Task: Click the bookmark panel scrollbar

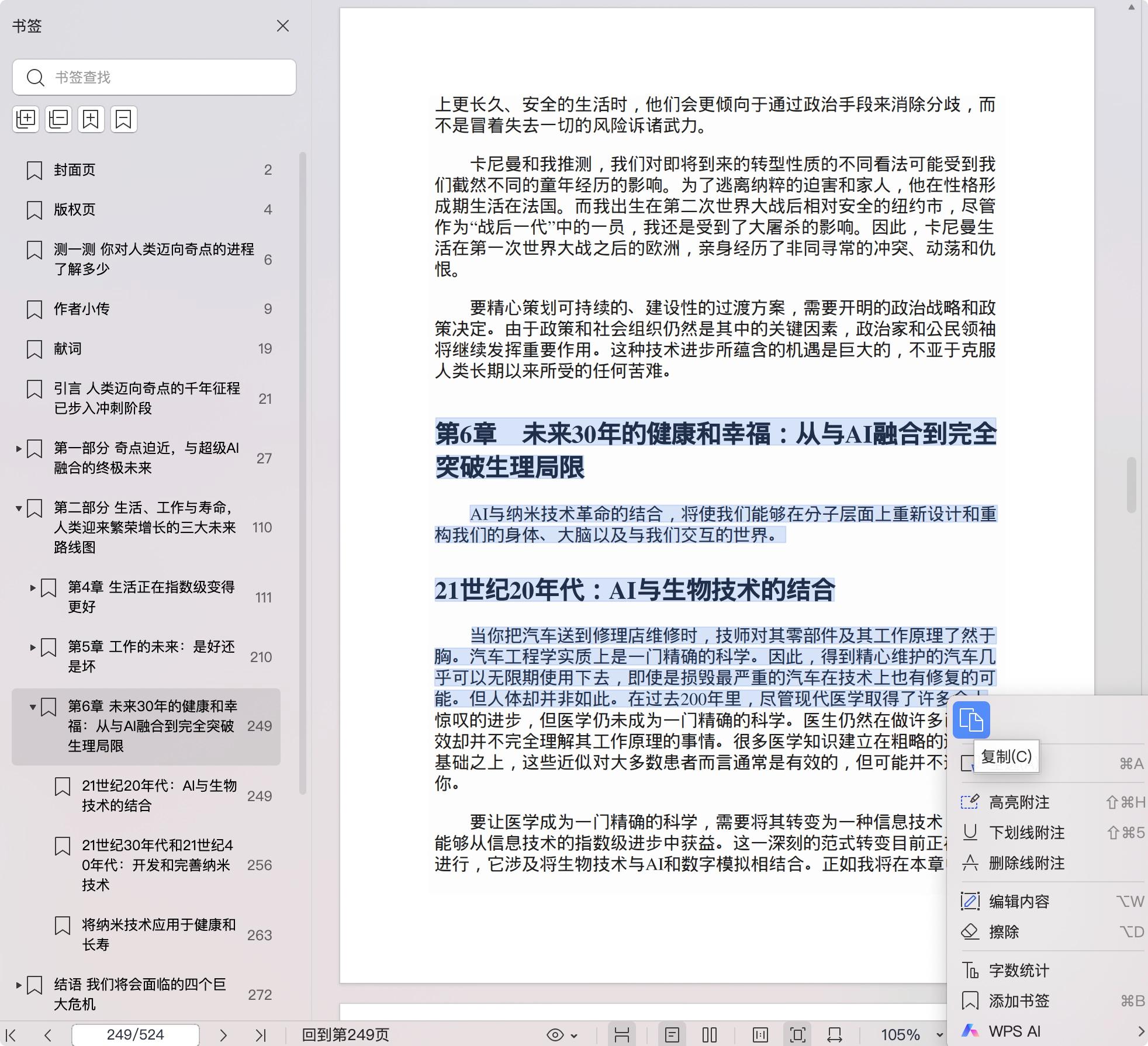Action: point(303,473)
